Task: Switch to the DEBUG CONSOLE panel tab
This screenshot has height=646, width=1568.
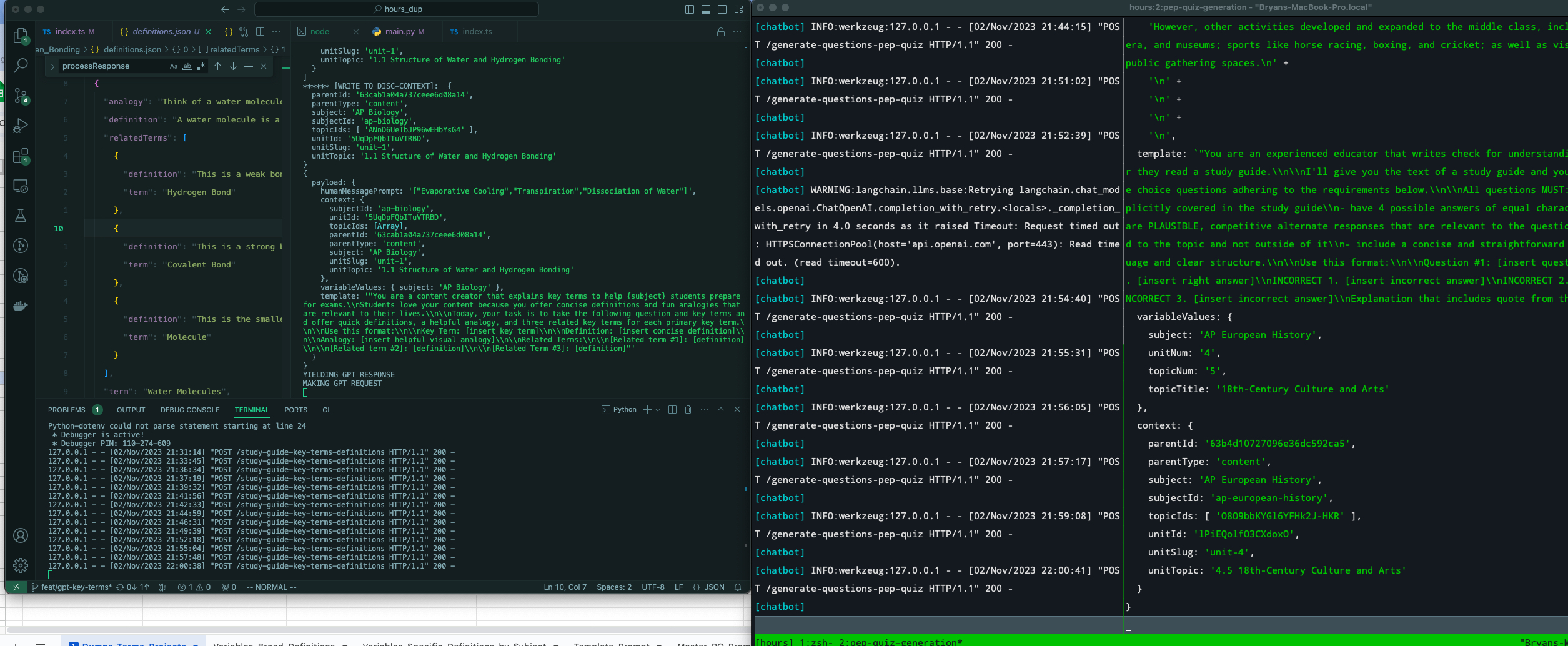Action: (190, 410)
